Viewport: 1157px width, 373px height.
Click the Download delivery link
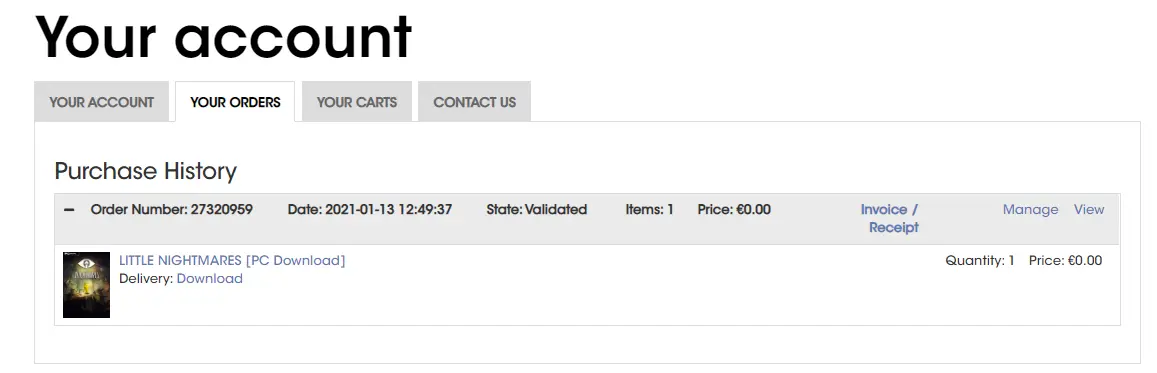210,279
